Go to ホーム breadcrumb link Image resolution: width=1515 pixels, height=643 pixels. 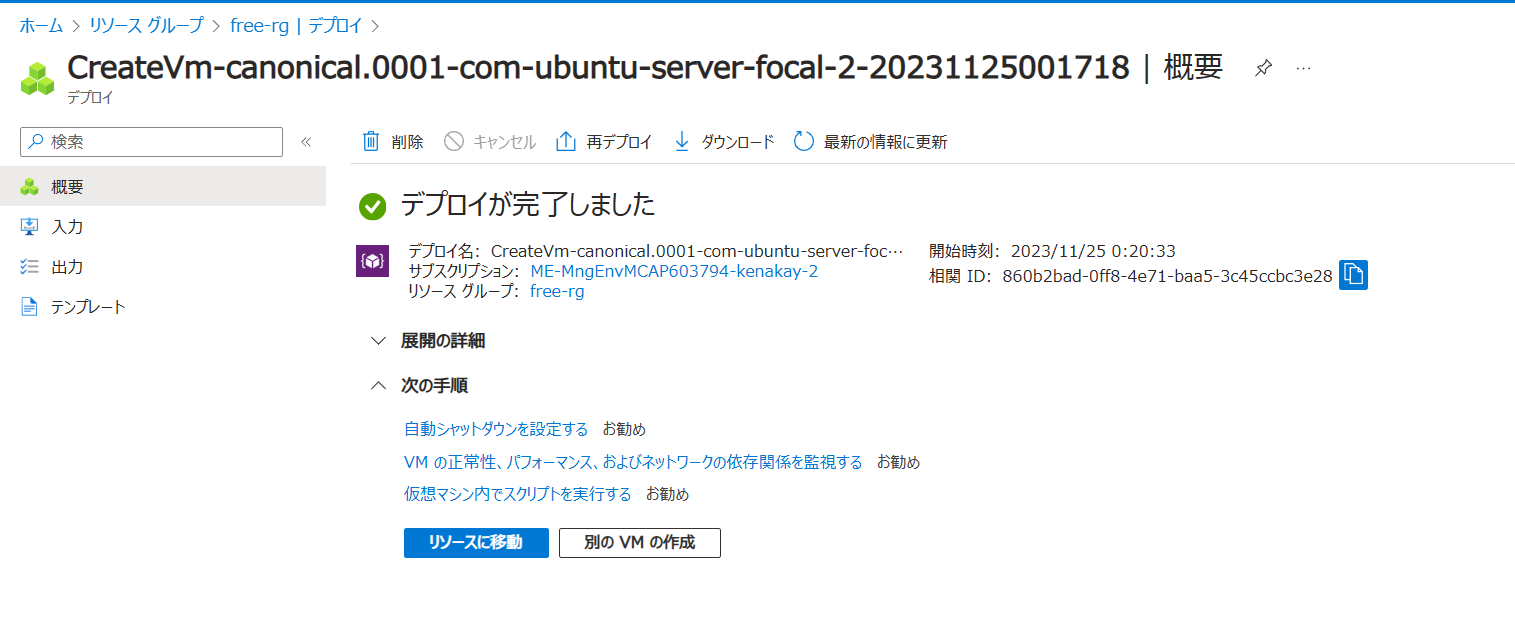point(42,25)
